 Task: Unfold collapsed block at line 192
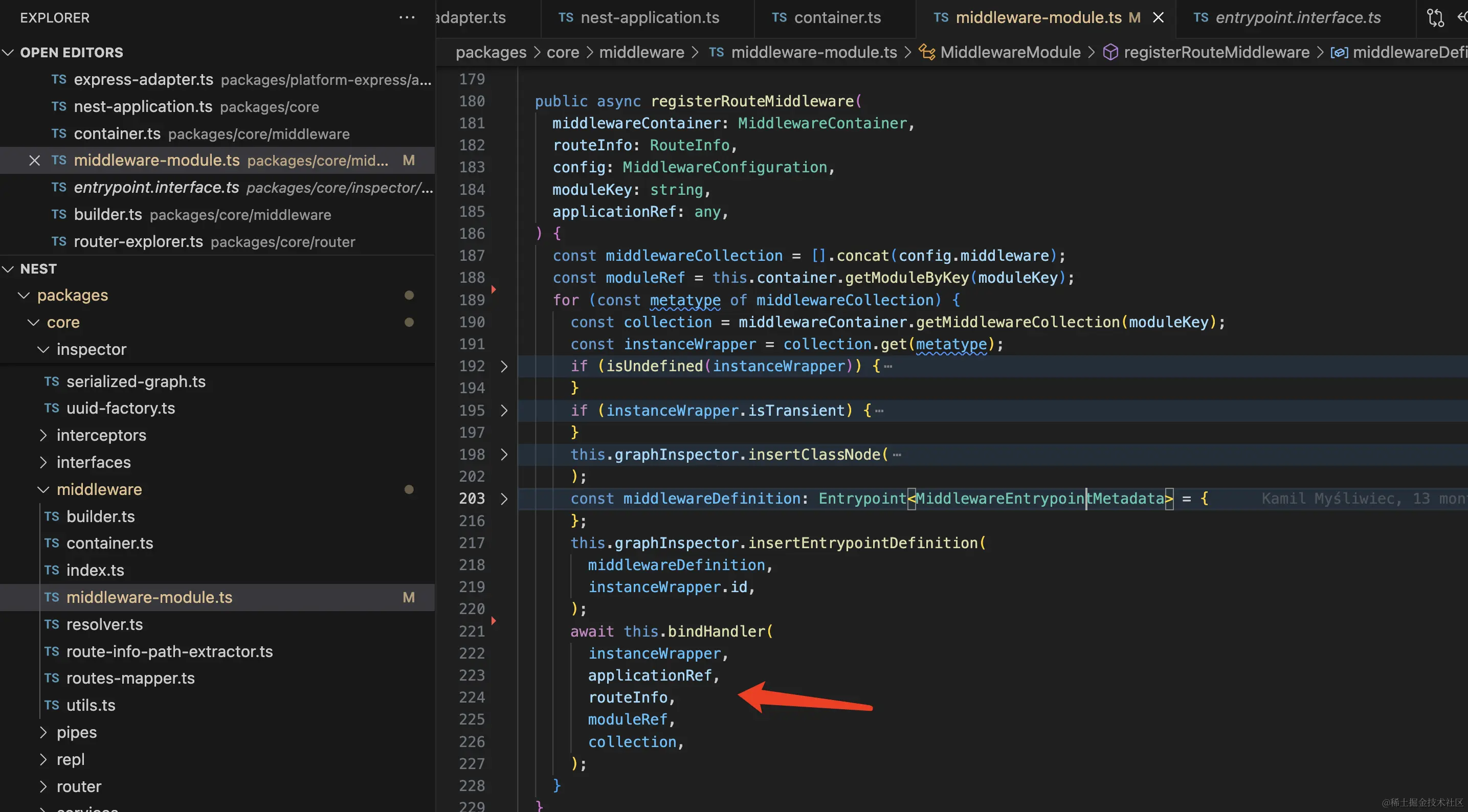click(x=504, y=367)
